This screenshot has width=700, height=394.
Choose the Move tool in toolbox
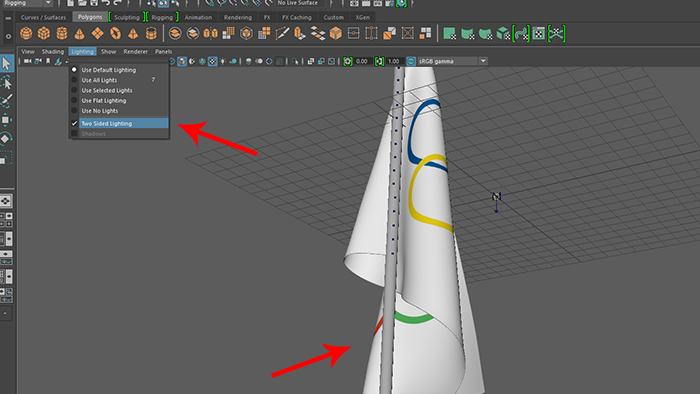pyautogui.click(x=6, y=120)
